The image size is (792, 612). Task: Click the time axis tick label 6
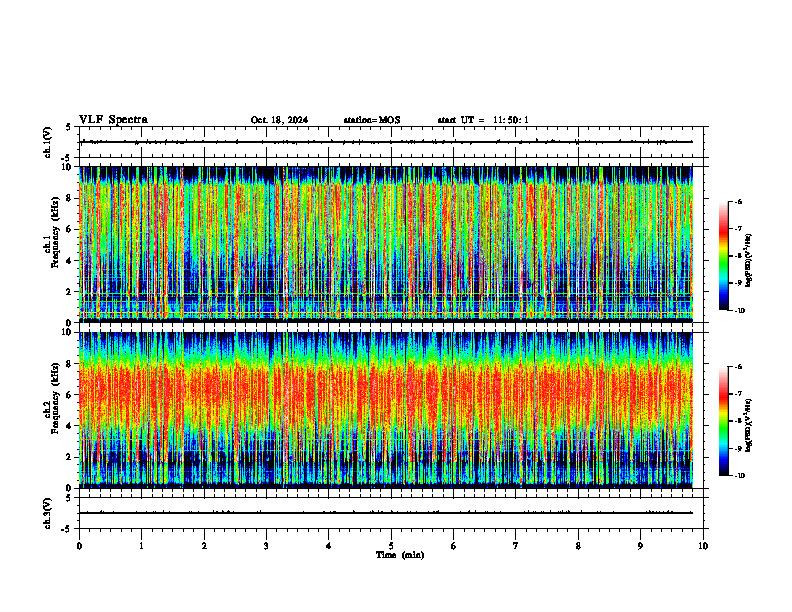454,546
